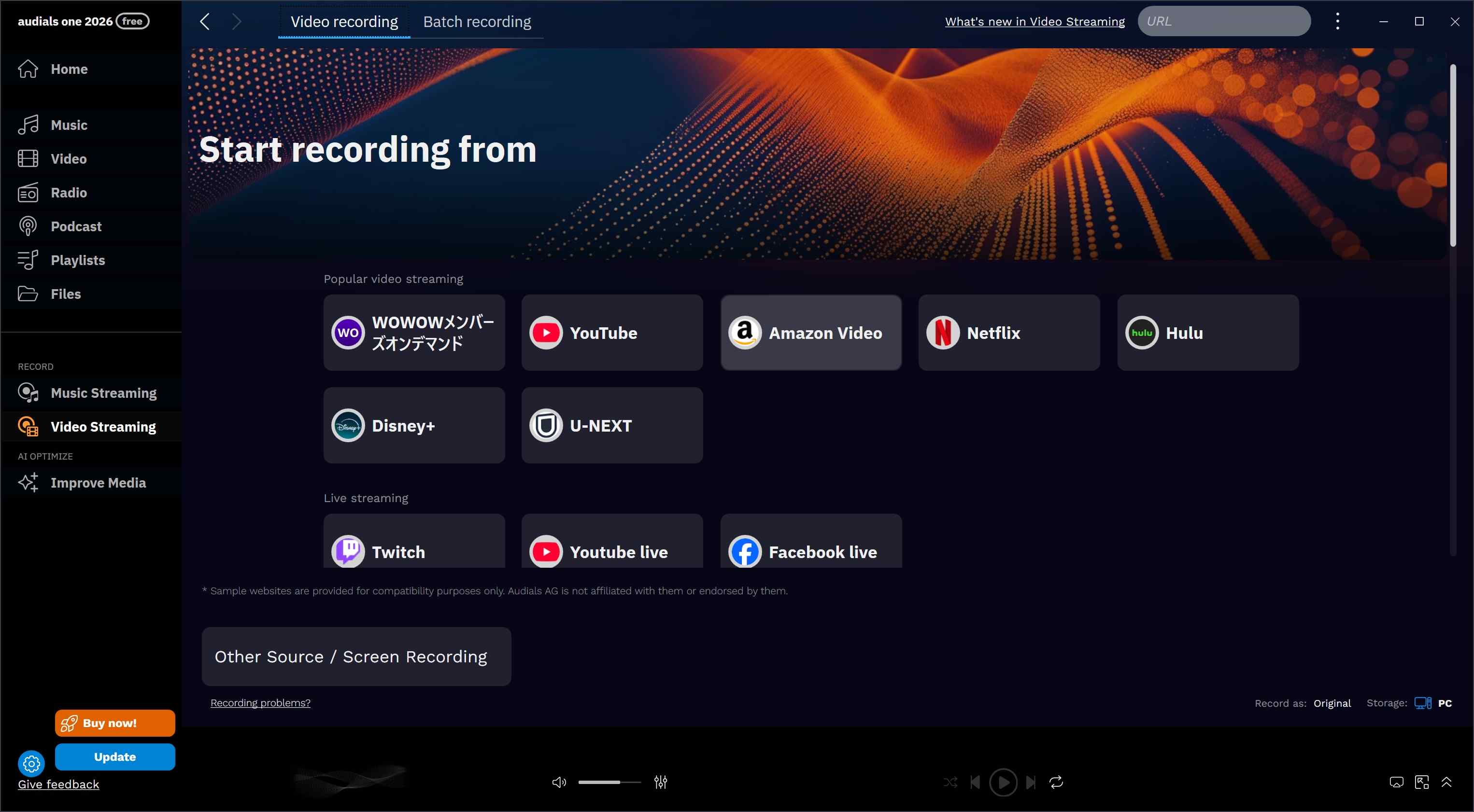Choose Netflix from popular video streaming
The width and height of the screenshot is (1474, 812).
pyautogui.click(x=1008, y=333)
